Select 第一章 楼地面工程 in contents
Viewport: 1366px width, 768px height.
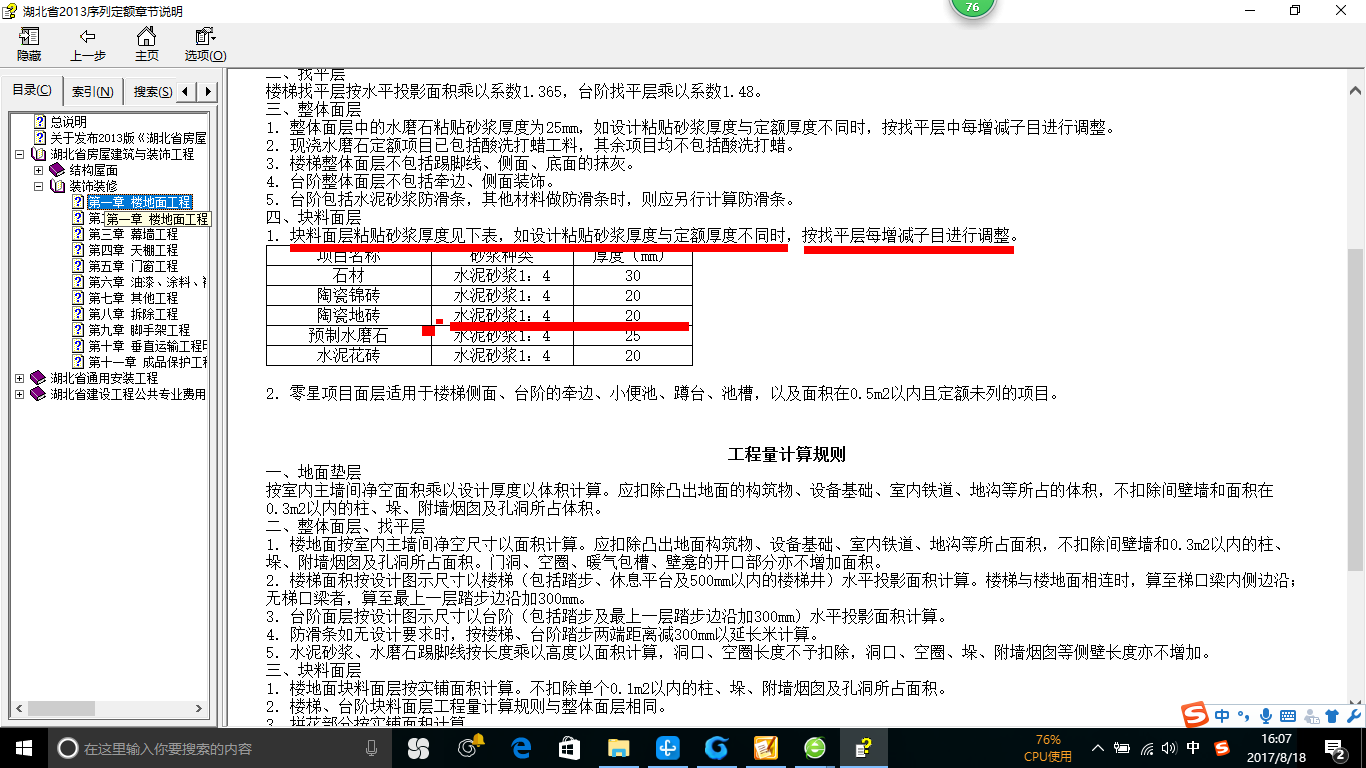pyautogui.click(x=139, y=202)
